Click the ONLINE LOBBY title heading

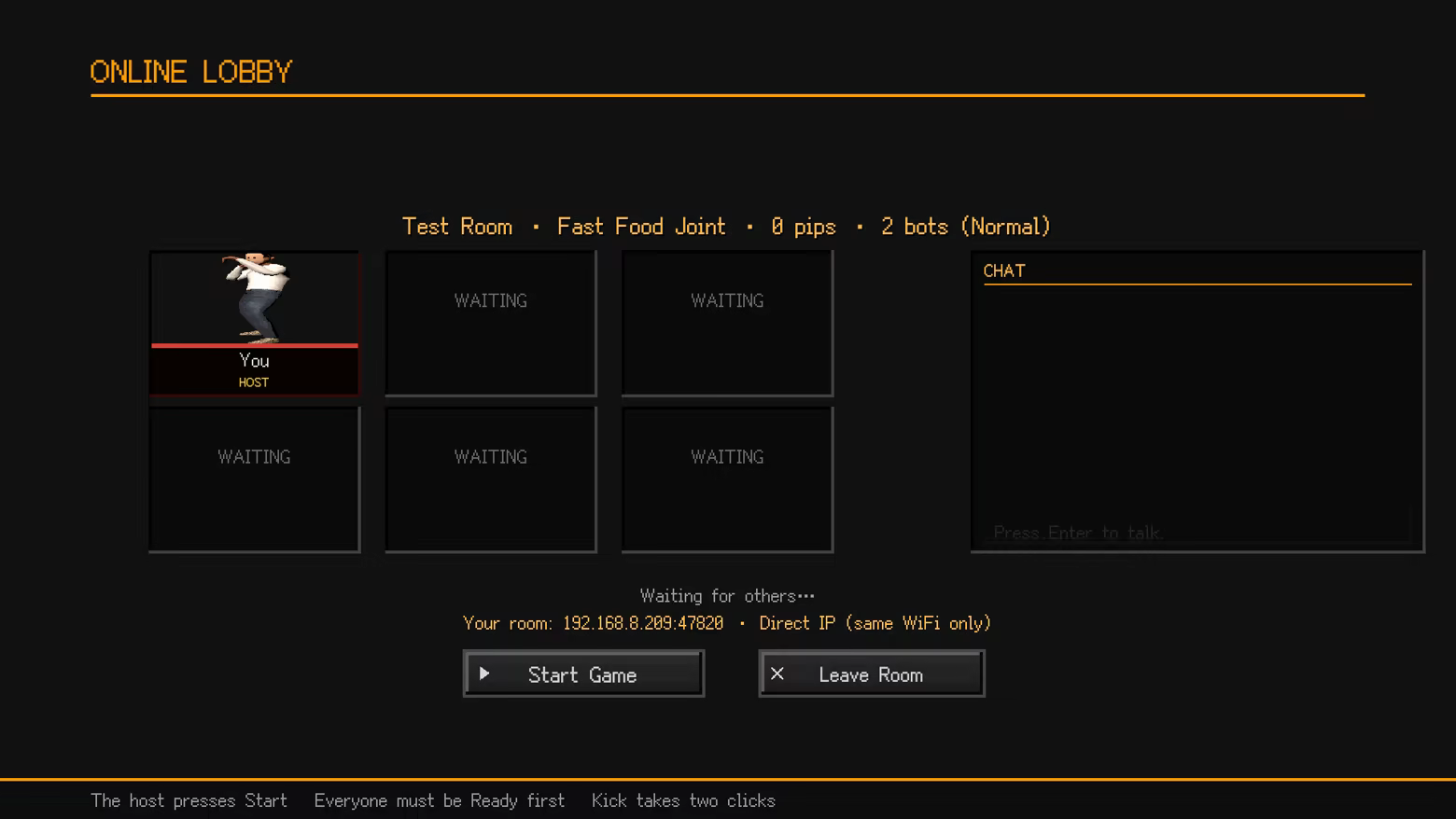click(191, 72)
